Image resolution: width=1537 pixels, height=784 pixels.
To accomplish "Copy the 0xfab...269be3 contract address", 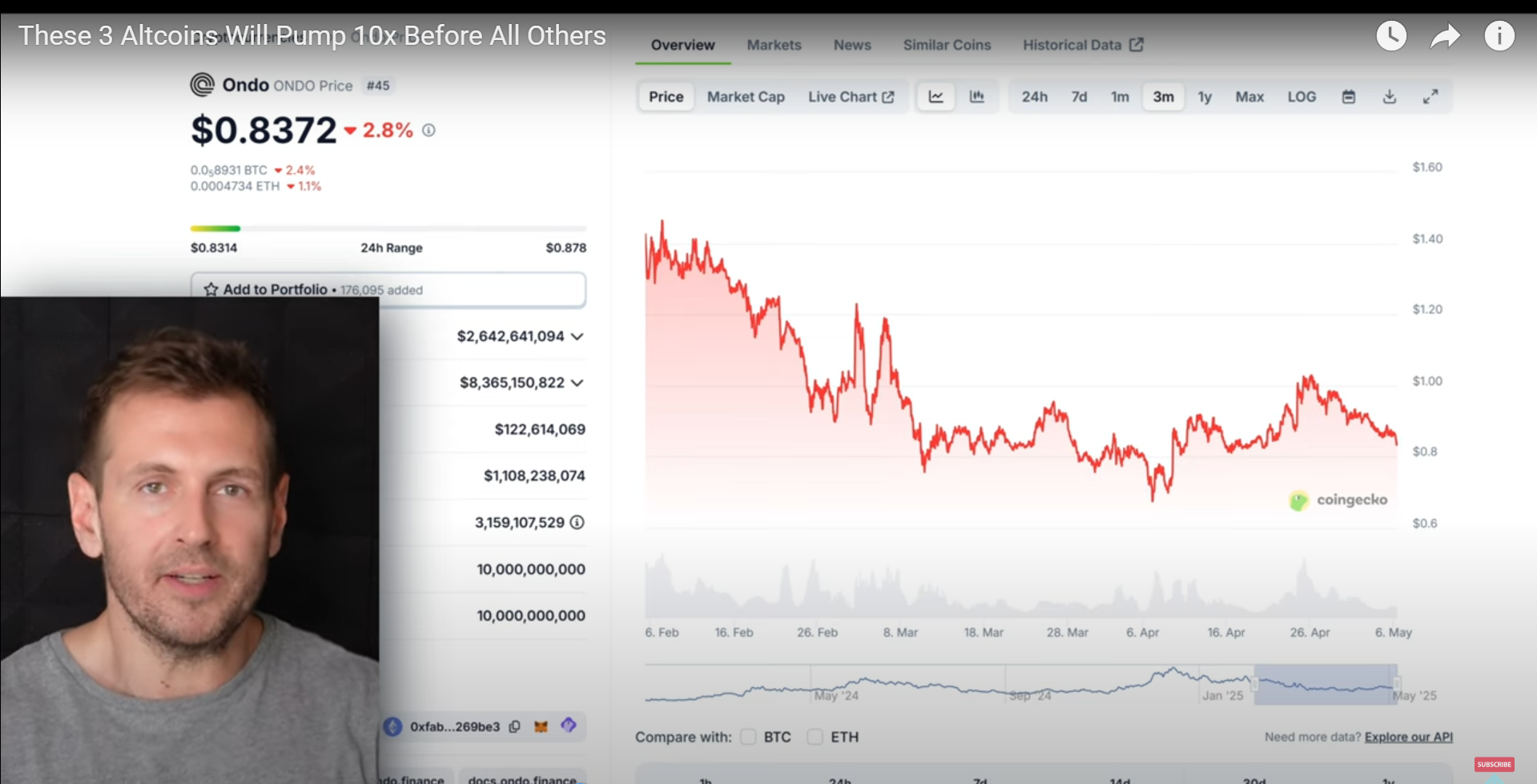I will (x=514, y=726).
